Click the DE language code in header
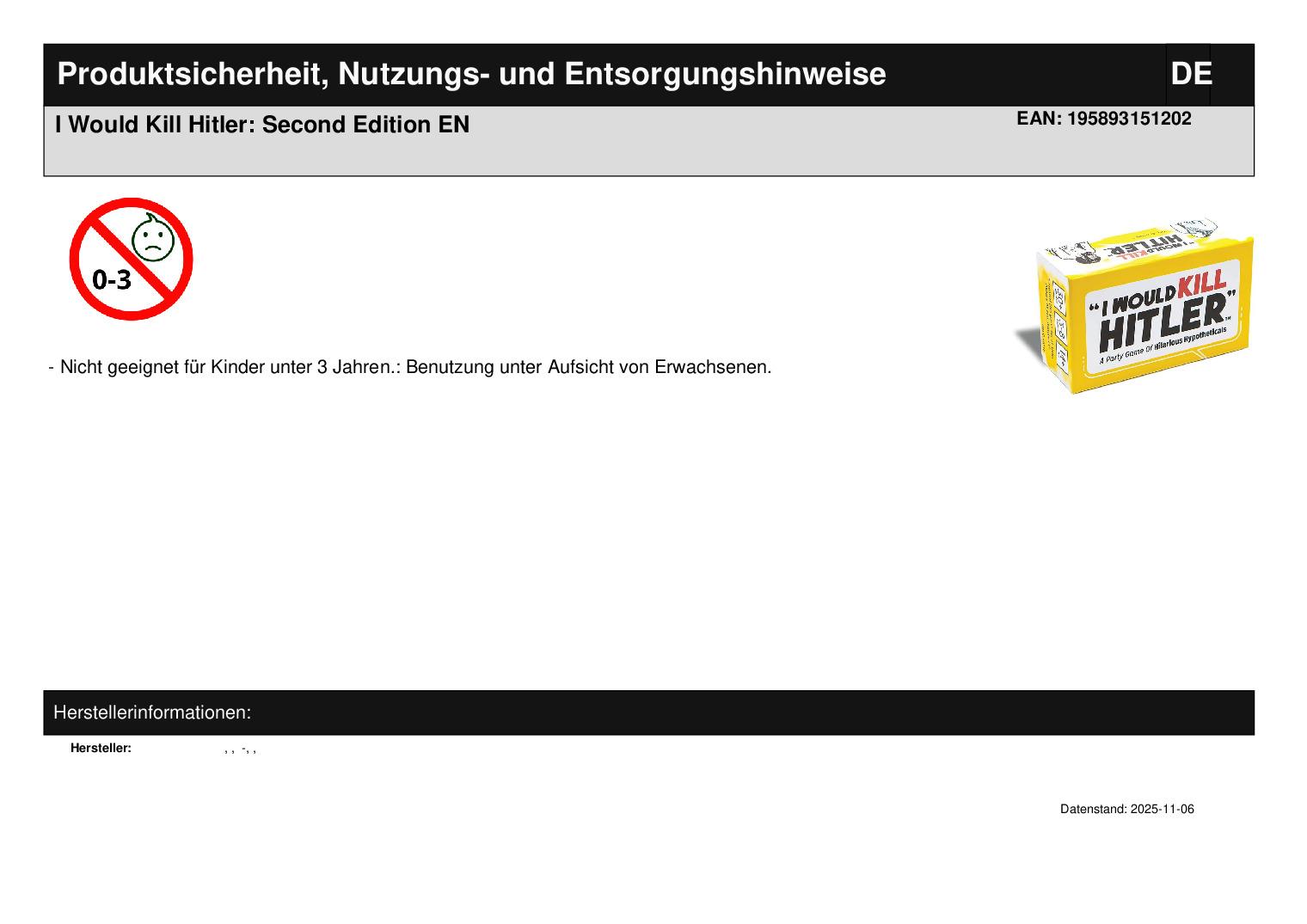 pyautogui.click(x=1190, y=75)
